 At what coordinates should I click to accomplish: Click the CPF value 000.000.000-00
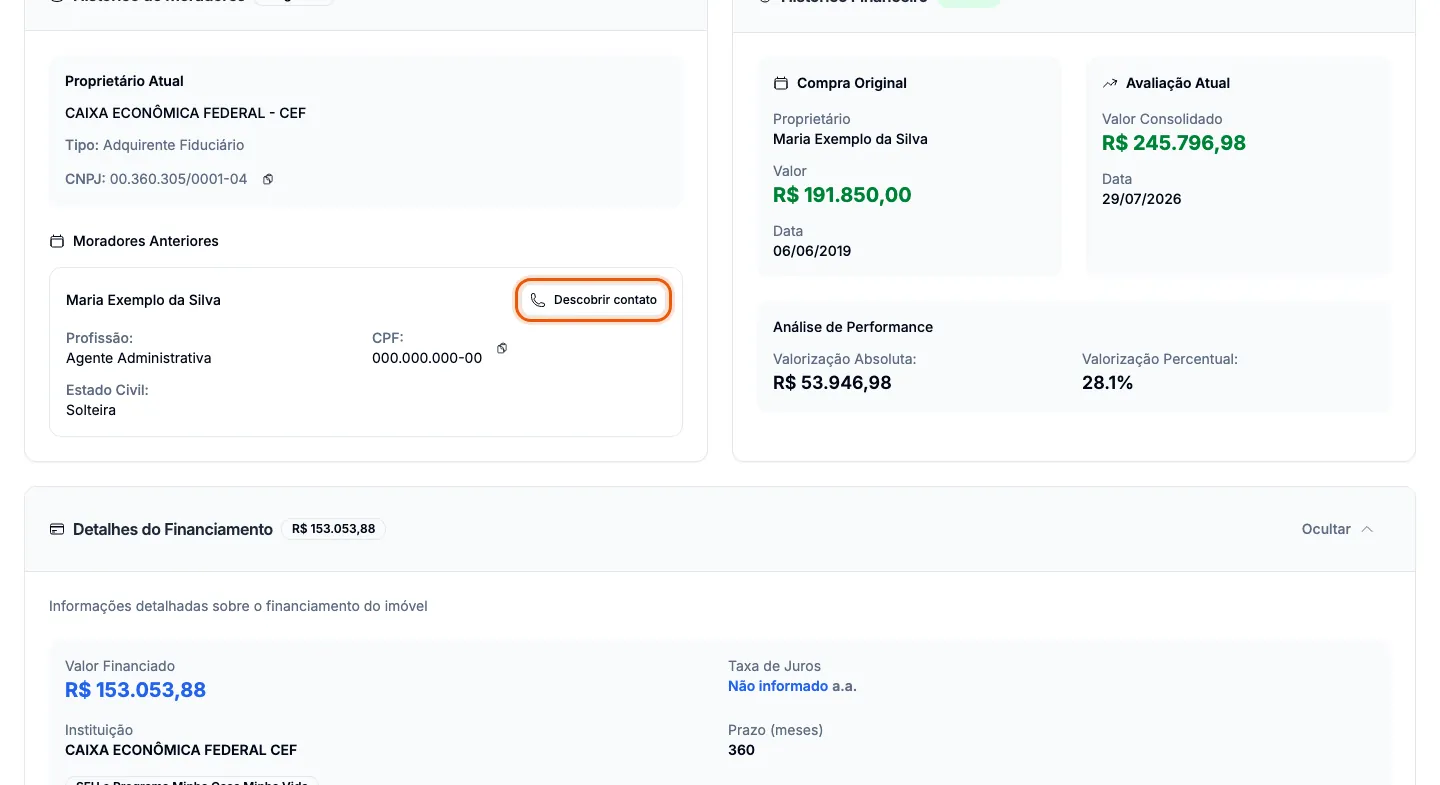pyautogui.click(x=427, y=358)
